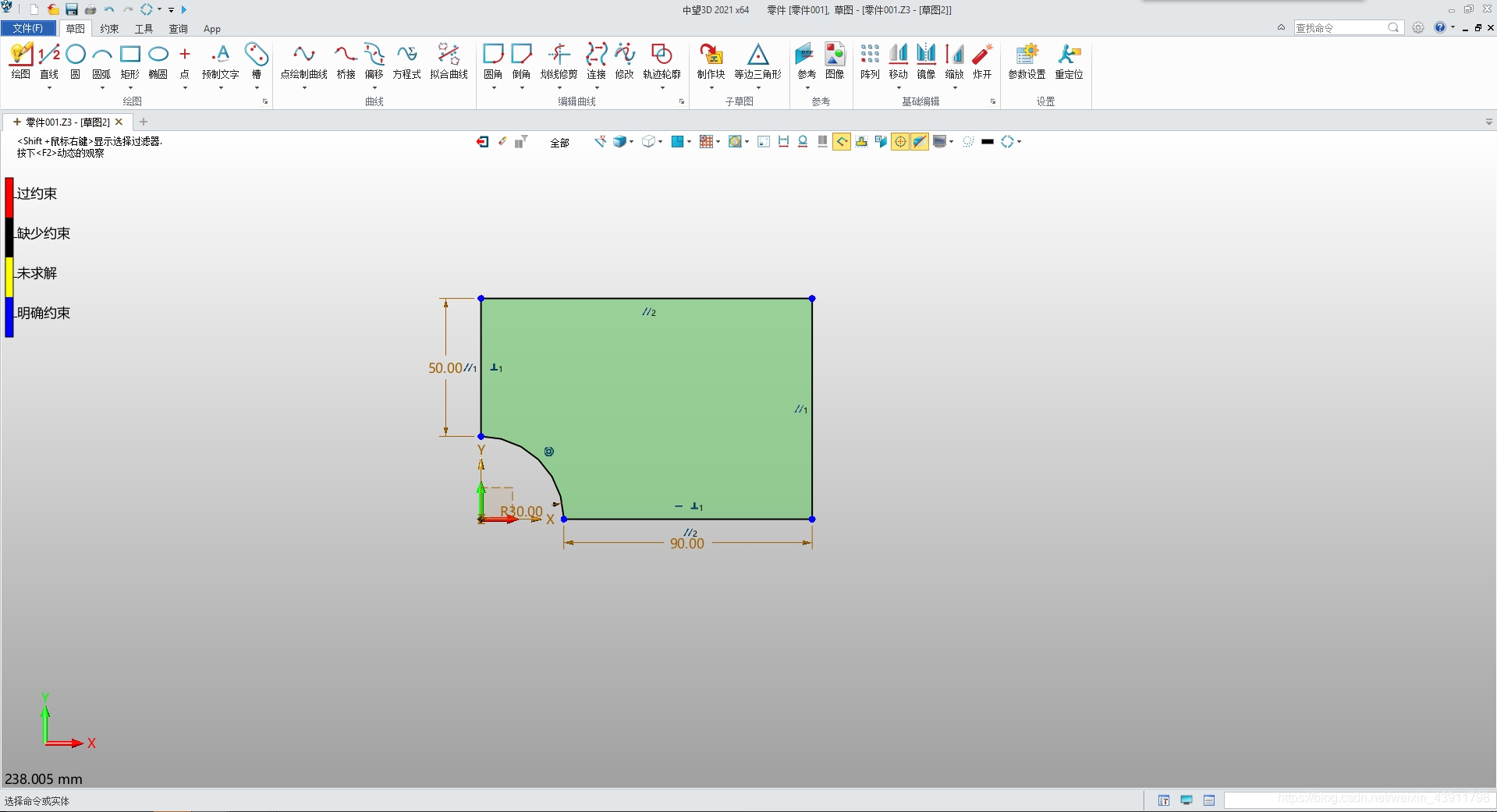The height and width of the screenshot is (812, 1497).
Task: Click the 连接 connect curves tool
Action: (x=597, y=61)
